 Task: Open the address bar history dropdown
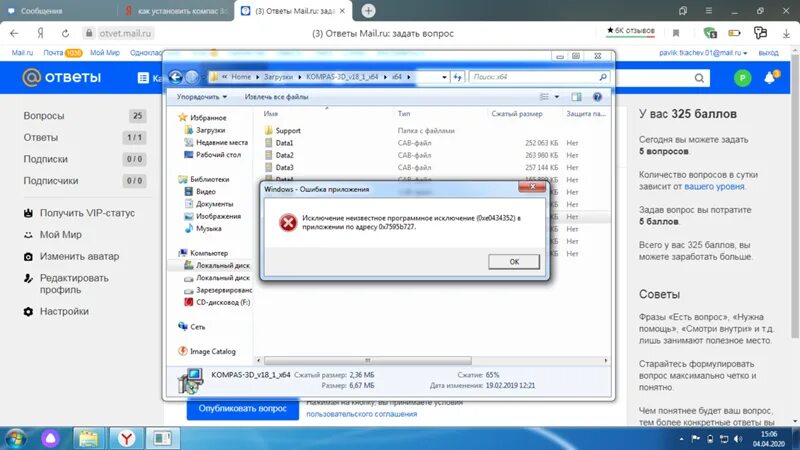[444, 77]
